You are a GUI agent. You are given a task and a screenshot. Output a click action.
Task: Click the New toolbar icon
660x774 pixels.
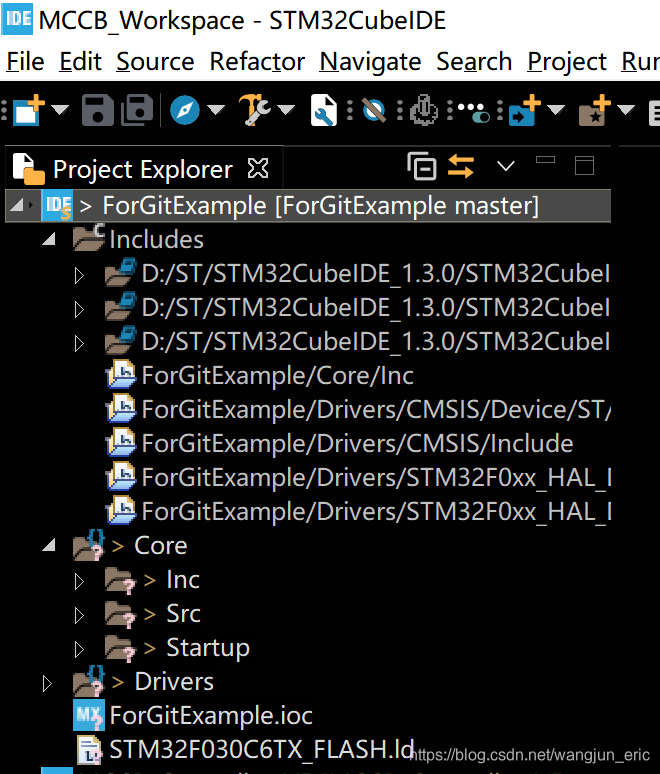[29, 110]
